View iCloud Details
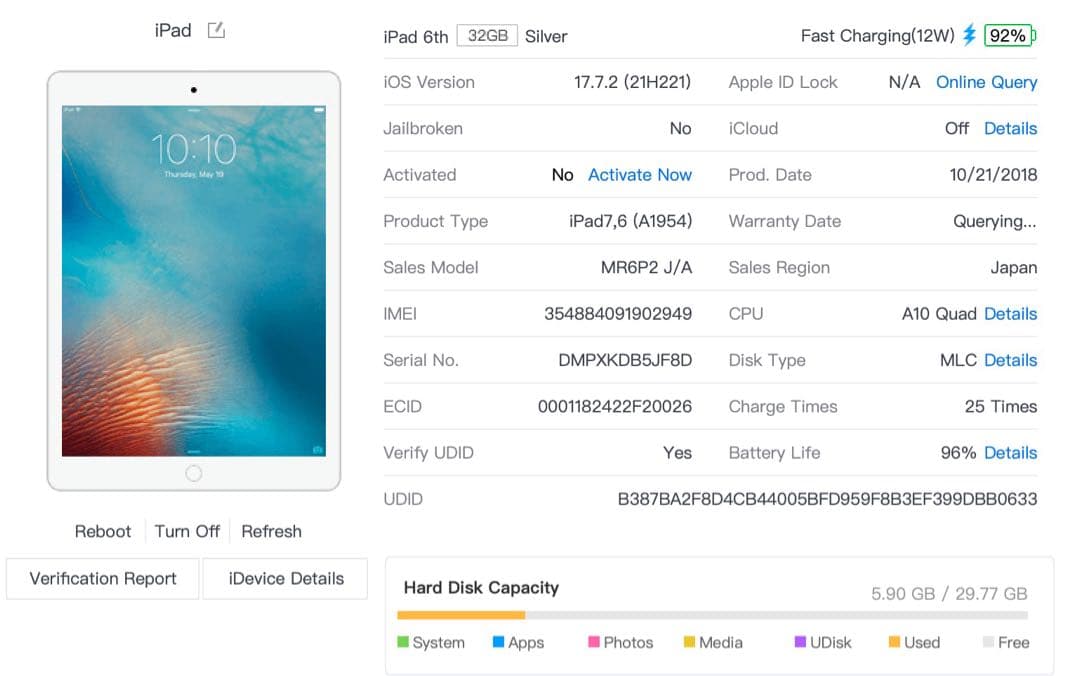Screen dimensions: 1080x676 (x=1010, y=128)
